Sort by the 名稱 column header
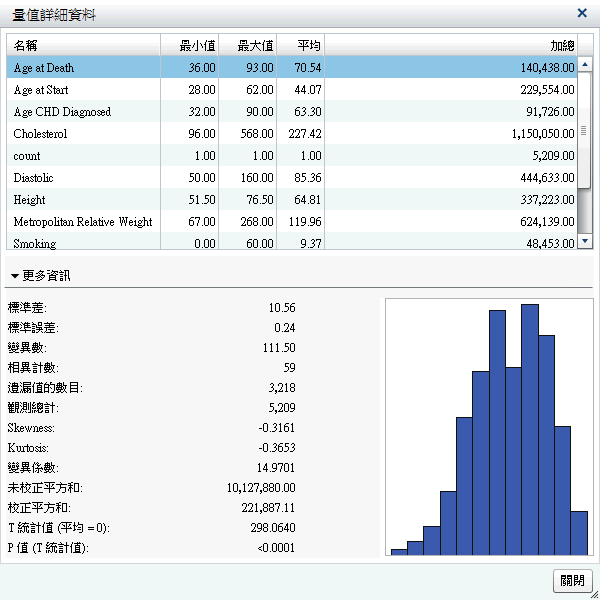Image resolution: width=600 pixels, height=600 pixels. [x=83, y=45]
